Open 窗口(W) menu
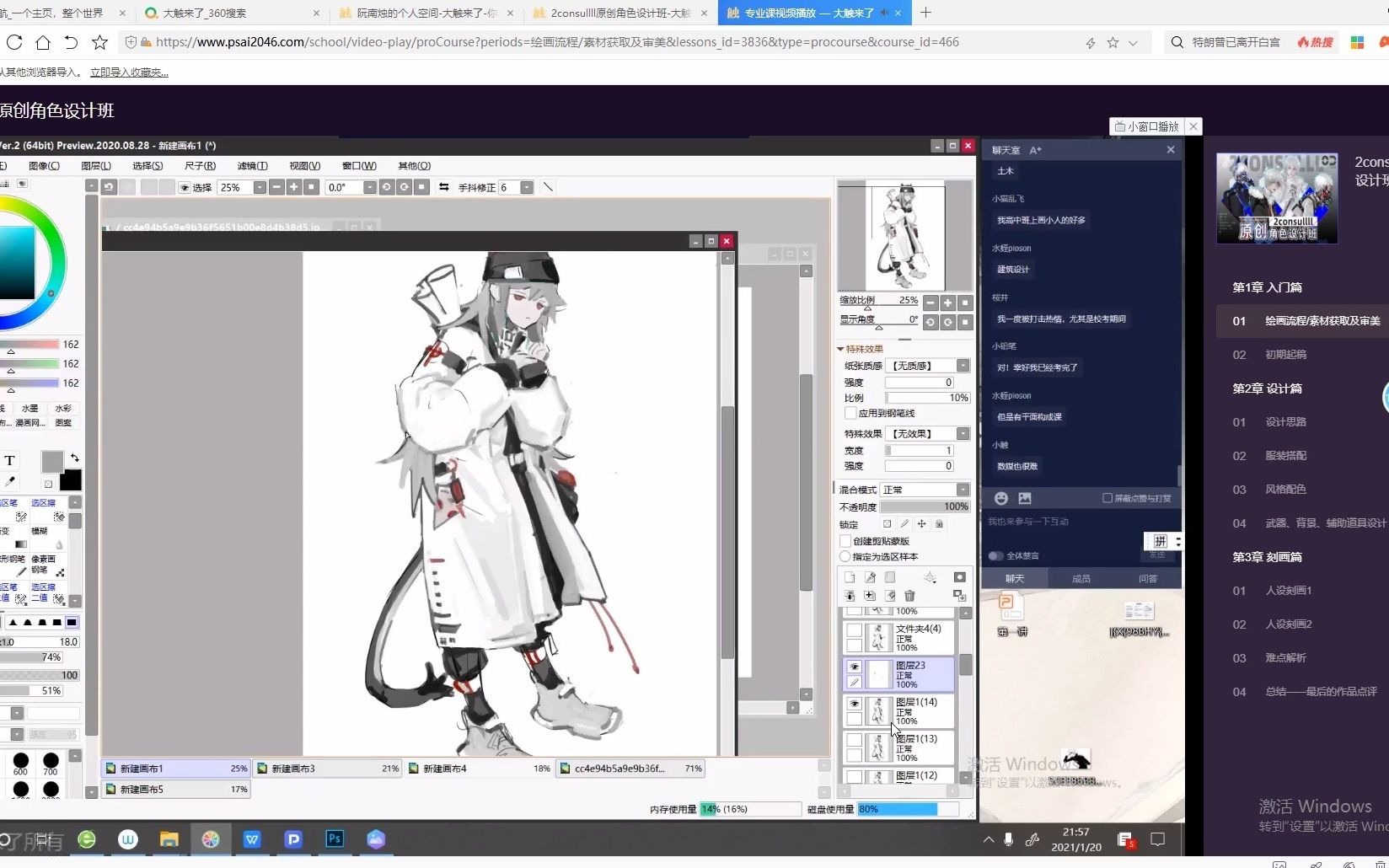 click(359, 166)
